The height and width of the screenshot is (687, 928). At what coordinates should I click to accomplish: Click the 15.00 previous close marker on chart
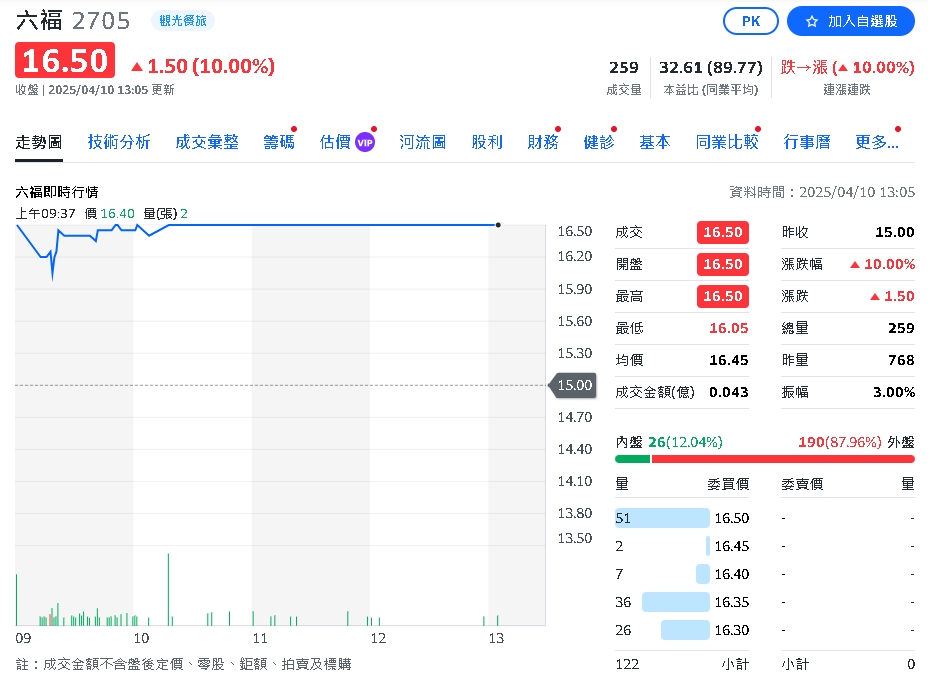click(x=571, y=385)
